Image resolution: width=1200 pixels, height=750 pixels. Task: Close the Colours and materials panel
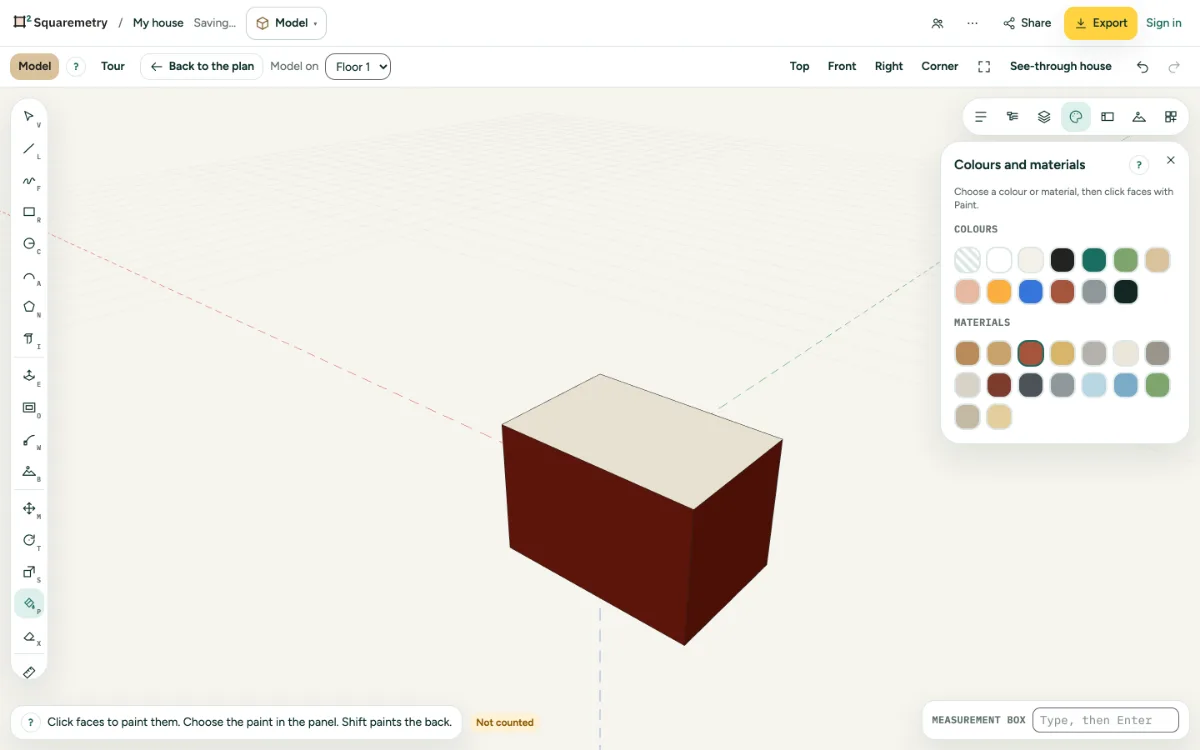1171,160
